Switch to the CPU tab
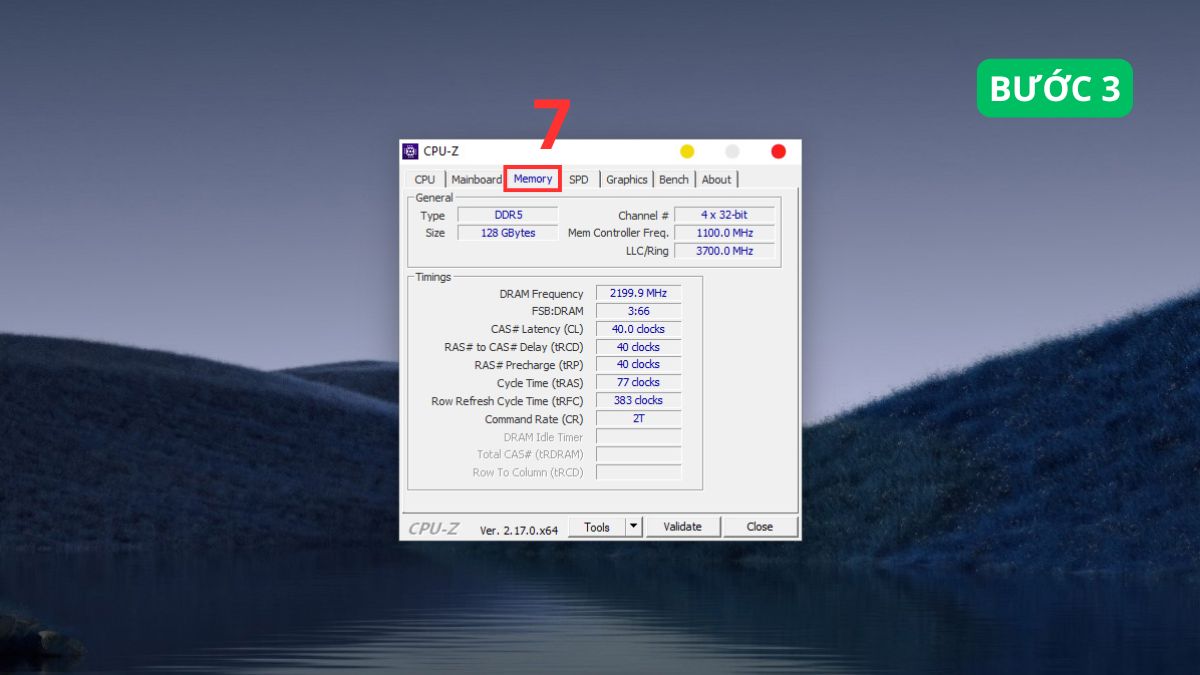Screen dimensions: 1200x675 tap(424, 179)
